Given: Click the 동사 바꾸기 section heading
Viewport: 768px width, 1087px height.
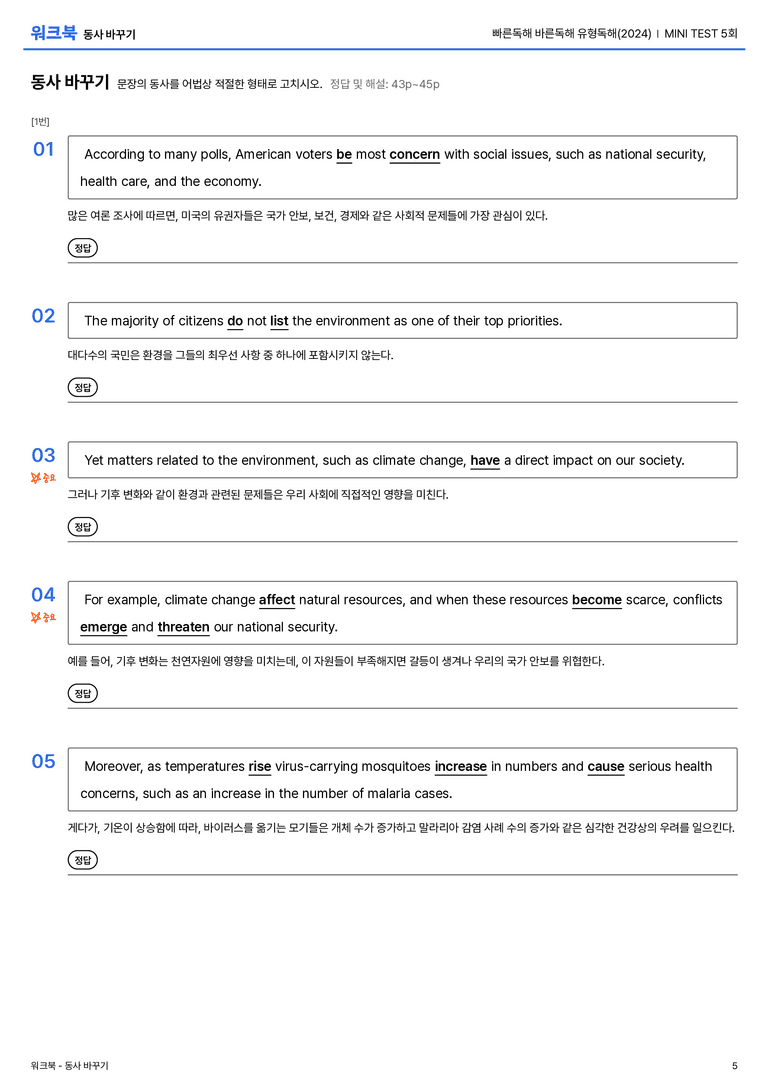Looking at the screenshot, I should point(70,82).
